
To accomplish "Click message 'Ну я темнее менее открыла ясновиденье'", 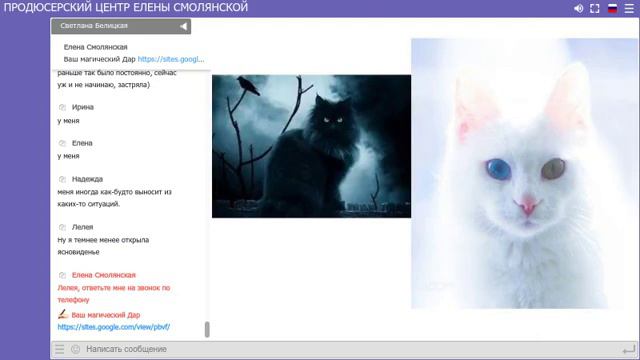I will [x=103, y=246].
